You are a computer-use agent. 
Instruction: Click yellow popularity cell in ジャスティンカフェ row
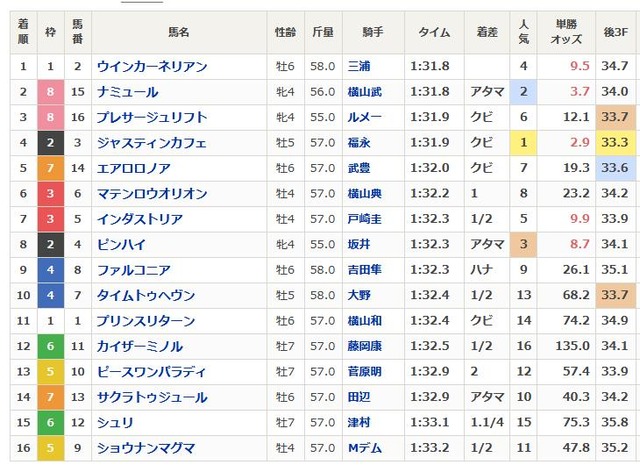524,143
